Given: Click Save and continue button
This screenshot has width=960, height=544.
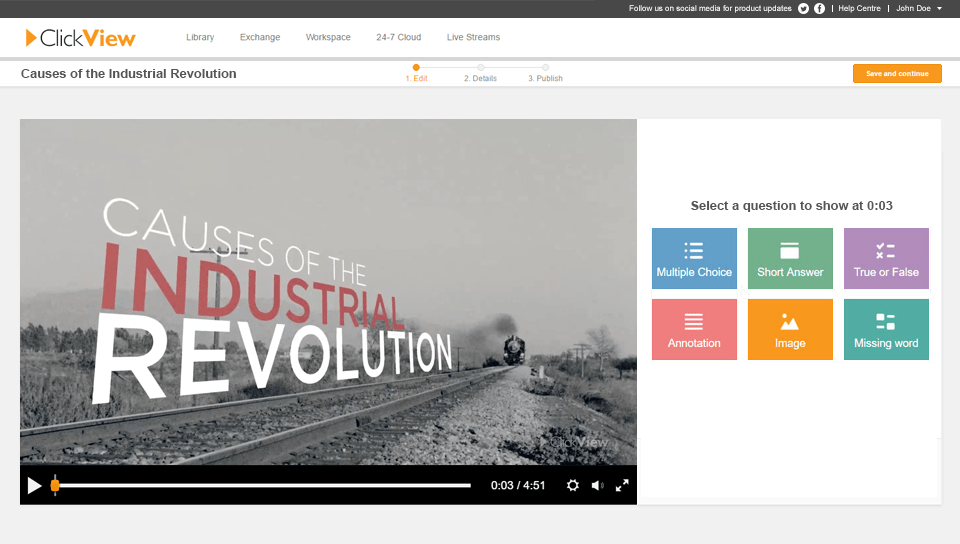Looking at the screenshot, I should (x=897, y=73).
